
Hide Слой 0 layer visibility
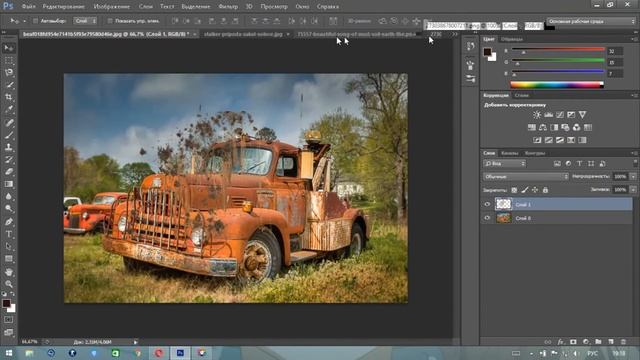[x=487, y=218]
